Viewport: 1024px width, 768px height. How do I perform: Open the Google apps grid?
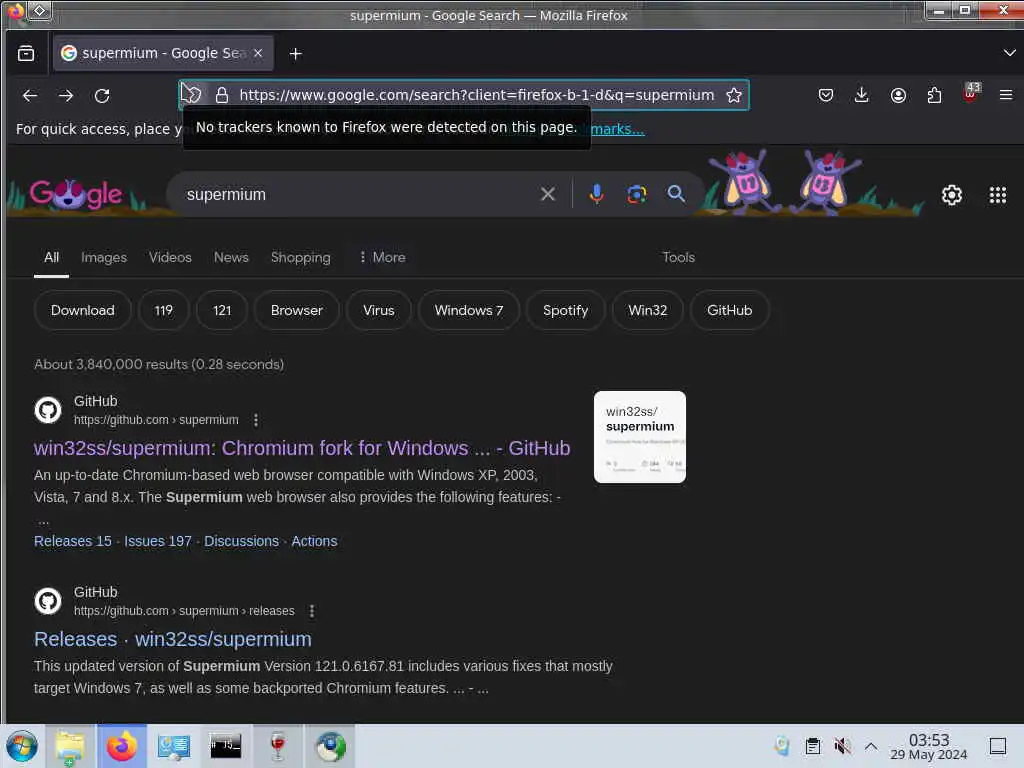[x=997, y=195]
